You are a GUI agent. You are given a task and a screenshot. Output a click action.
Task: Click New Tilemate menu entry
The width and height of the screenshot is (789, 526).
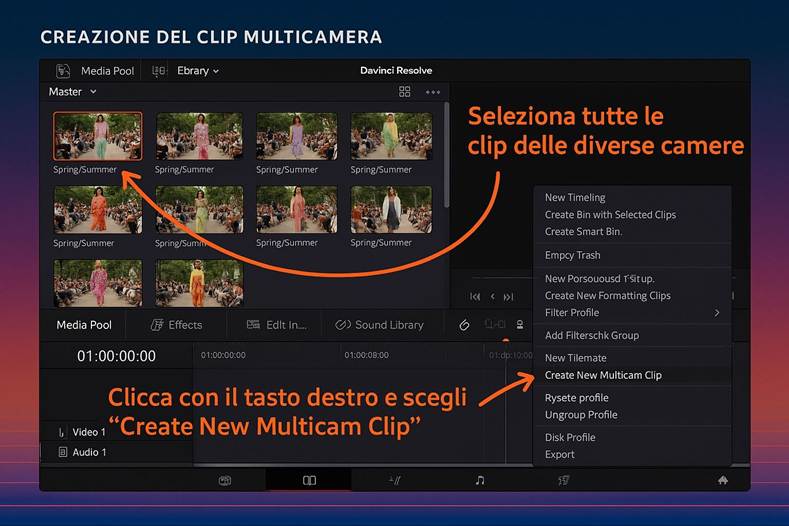click(575, 358)
